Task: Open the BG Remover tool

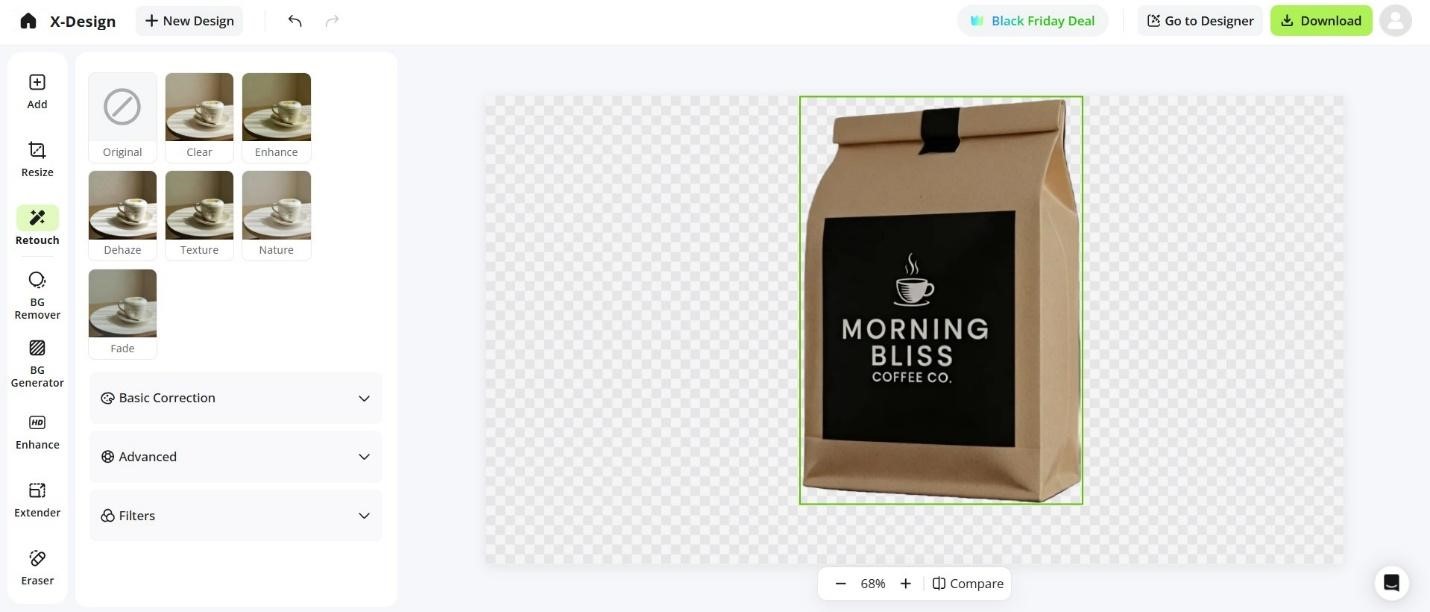Action: coord(37,295)
